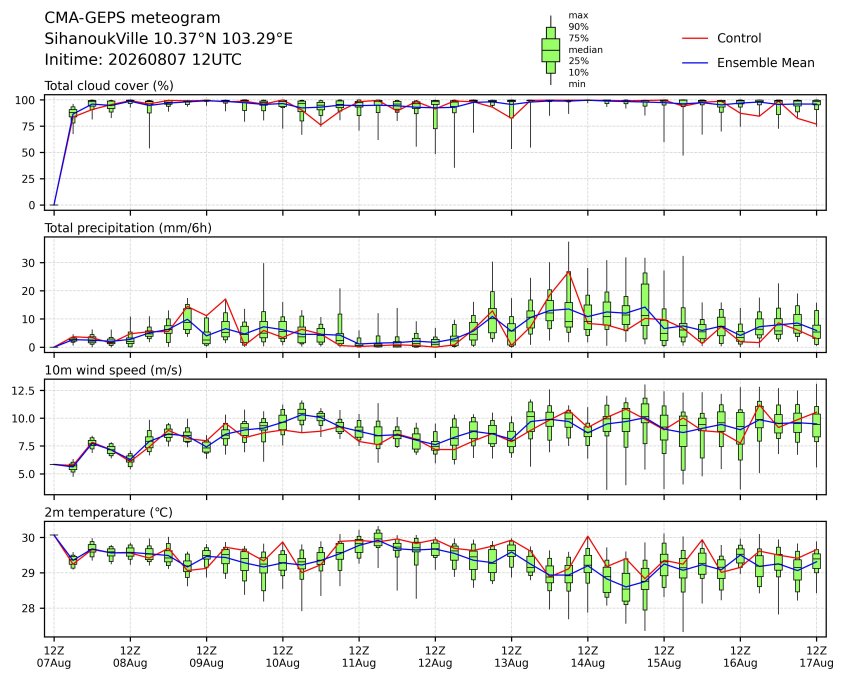
Task: Click the Total precipitation panel title
Action: pos(128,228)
